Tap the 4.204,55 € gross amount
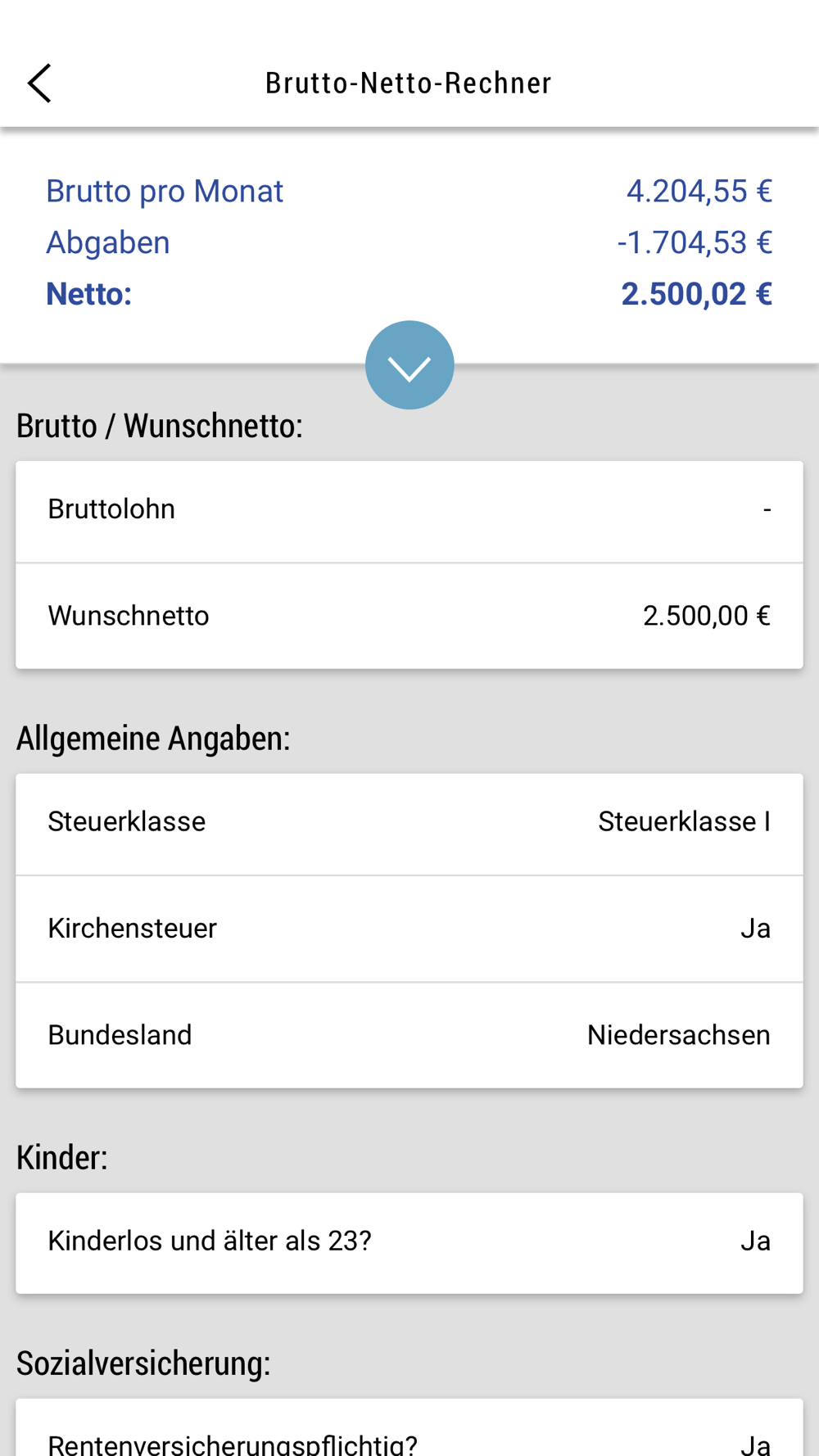819x1456 pixels. click(699, 191)
